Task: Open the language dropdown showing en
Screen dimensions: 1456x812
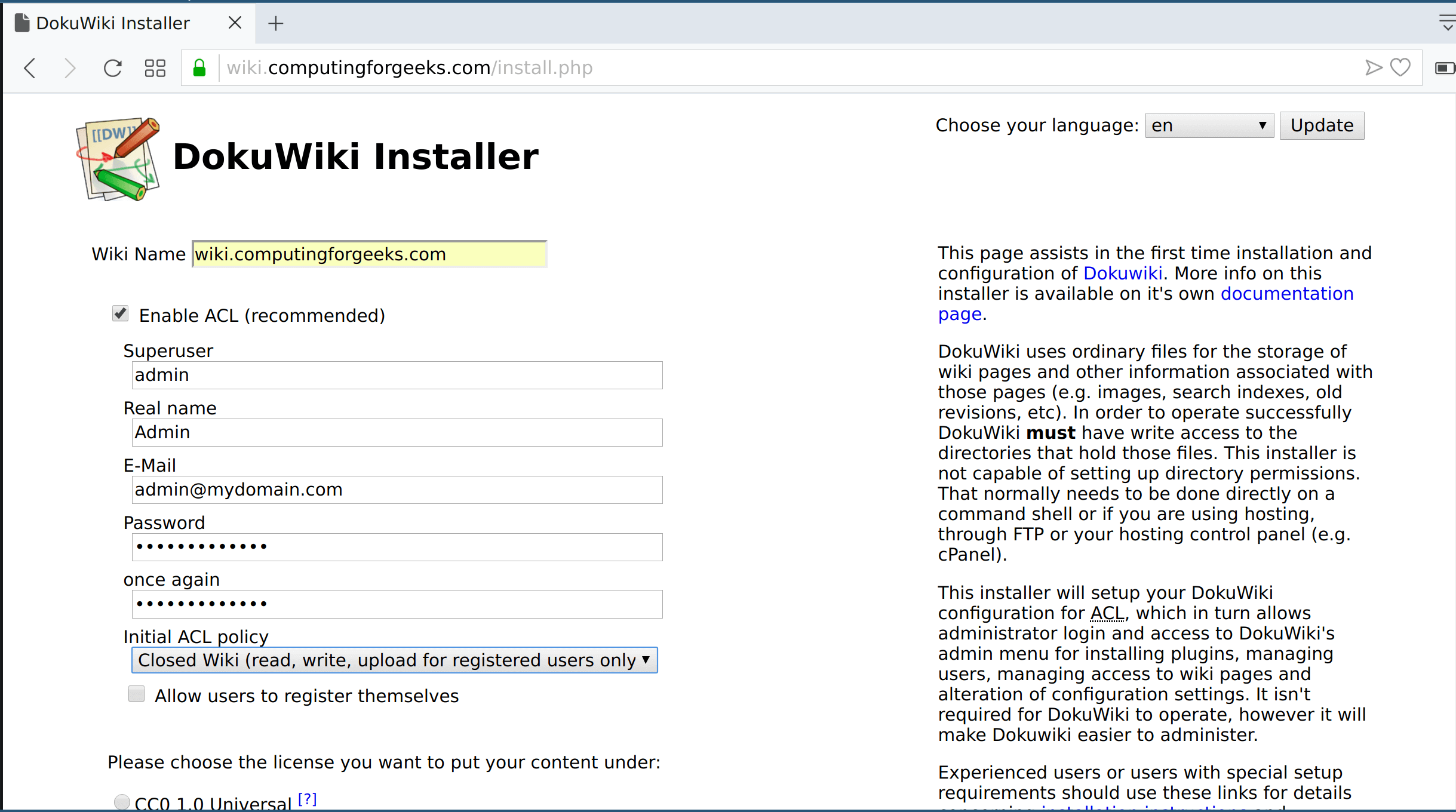Action: [x=1209, y=125]
